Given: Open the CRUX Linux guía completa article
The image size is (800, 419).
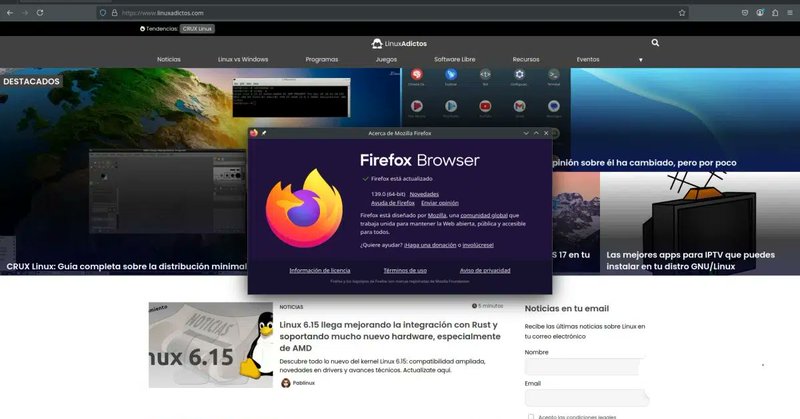Looking at the screenshot, I should click(x=127, y=266).
